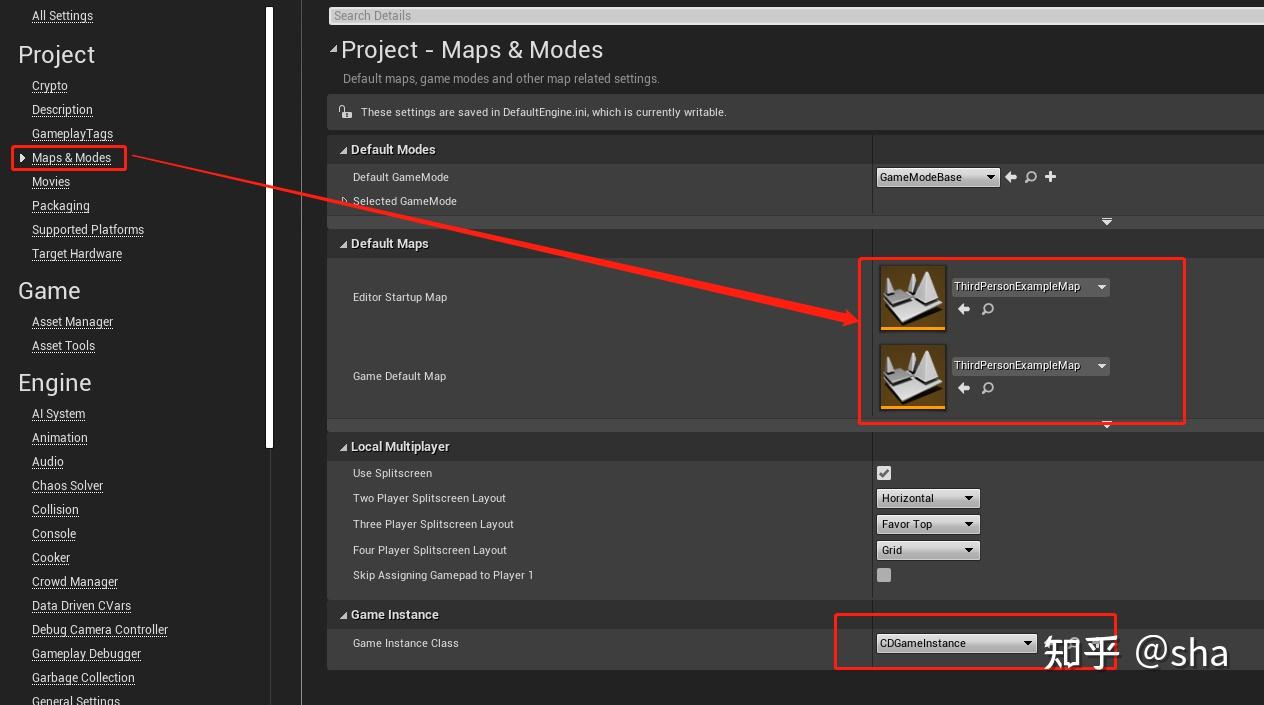Disable the Use Splitscreen checkbox

tap(883, 472)
